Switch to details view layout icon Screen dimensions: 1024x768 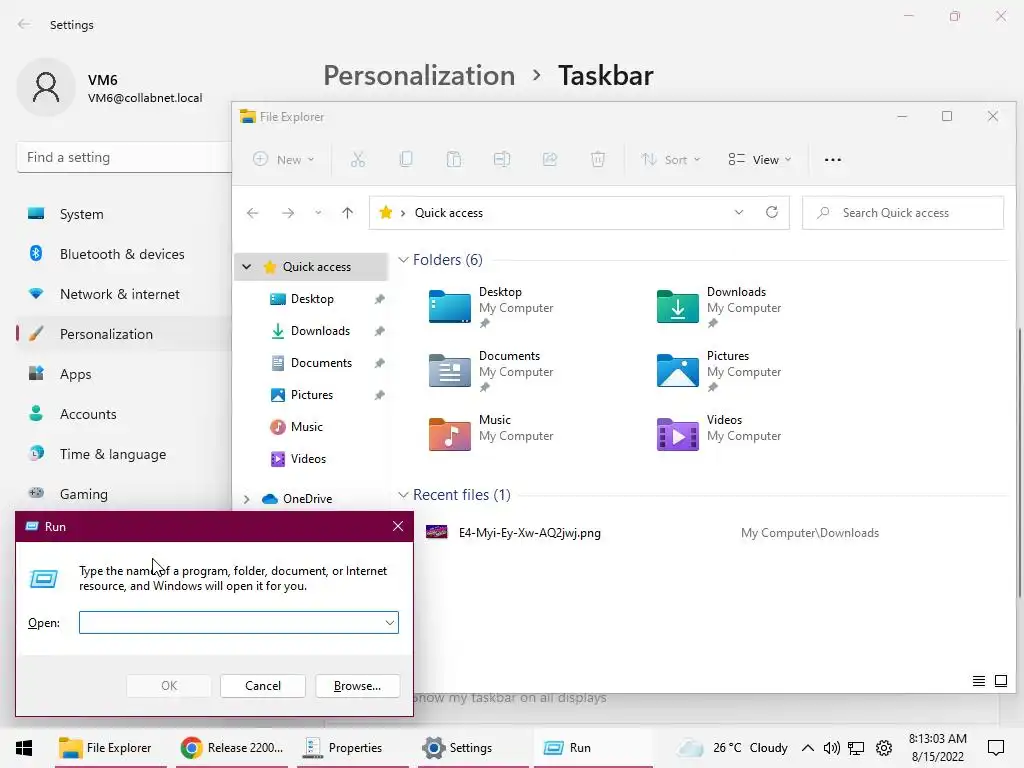[978, 681]
